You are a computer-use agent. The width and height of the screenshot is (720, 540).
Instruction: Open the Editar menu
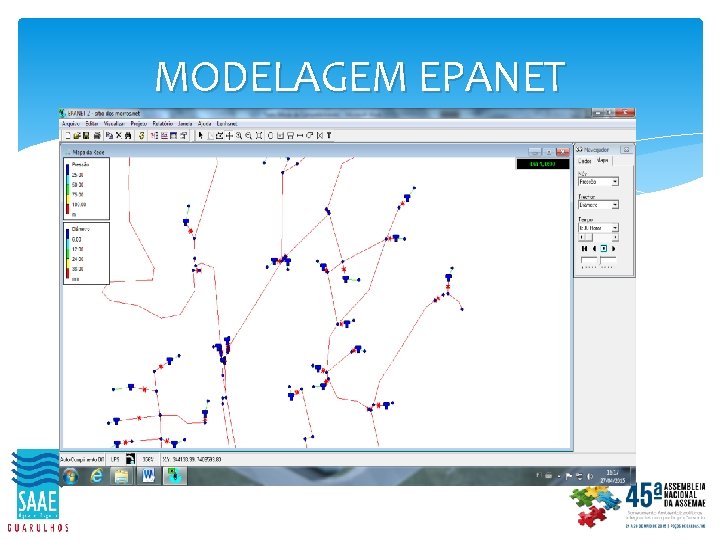click(92, 124)
